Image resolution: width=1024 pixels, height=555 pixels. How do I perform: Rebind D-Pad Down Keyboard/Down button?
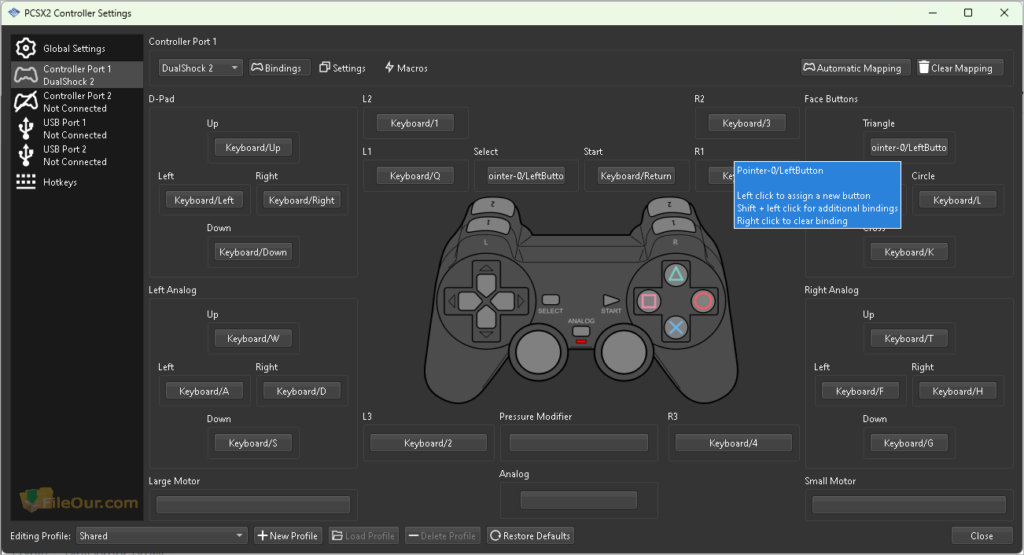(253, 252)
